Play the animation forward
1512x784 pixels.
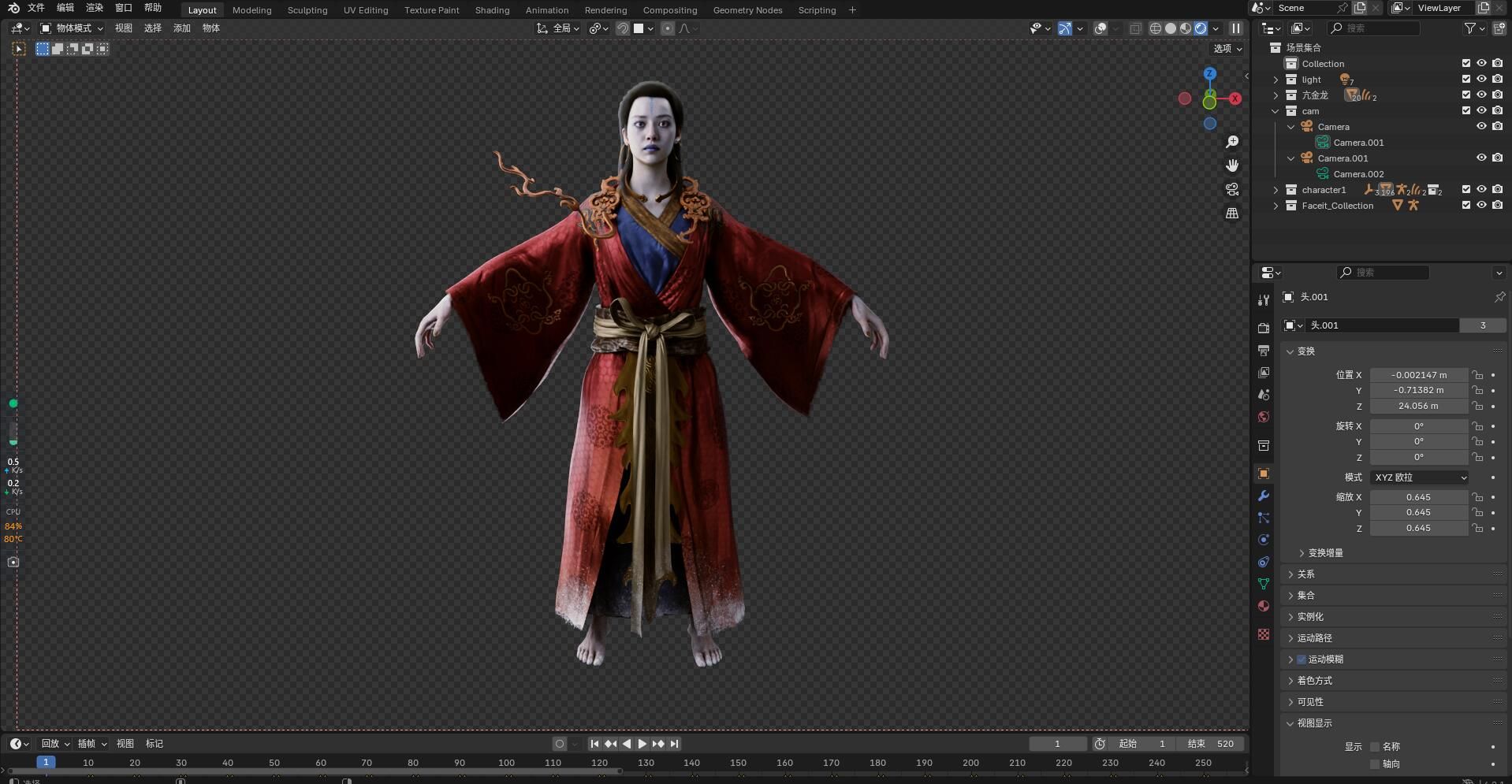click(x=642, y=744)
